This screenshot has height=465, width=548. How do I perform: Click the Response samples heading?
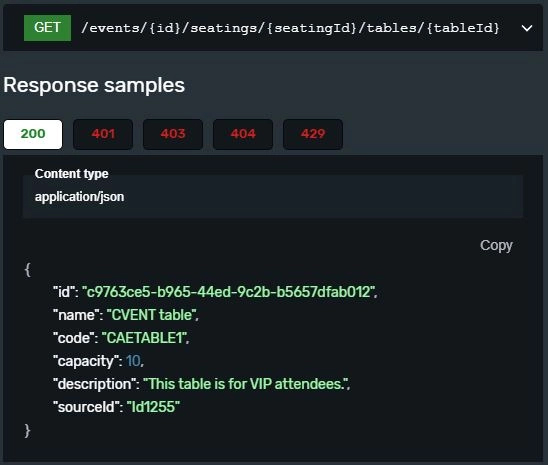tap(94, 85)
